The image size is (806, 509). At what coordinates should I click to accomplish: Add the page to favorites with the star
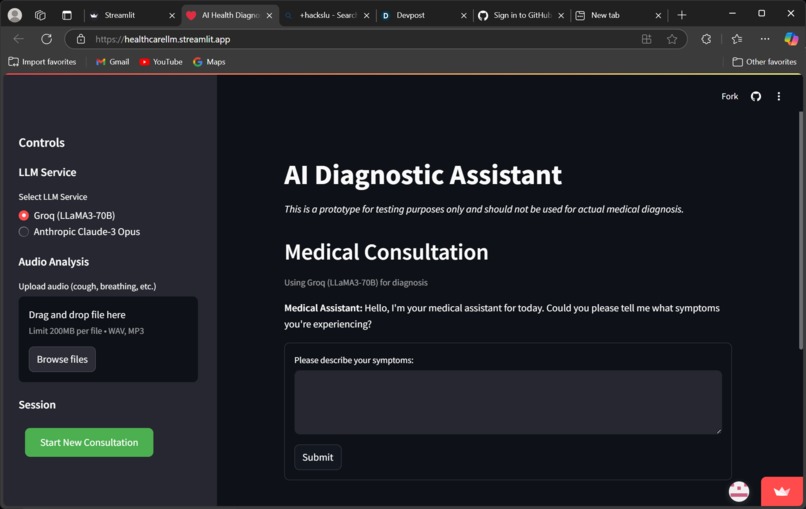(x=672, y=39)
